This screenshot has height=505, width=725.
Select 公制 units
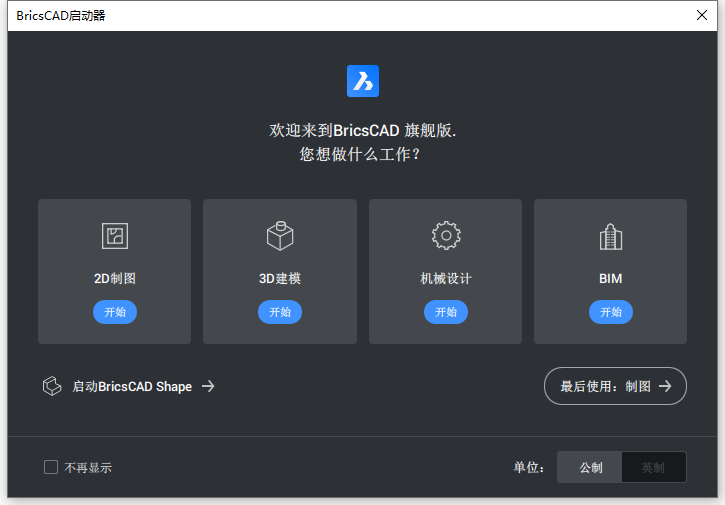[x=590, y=468]
